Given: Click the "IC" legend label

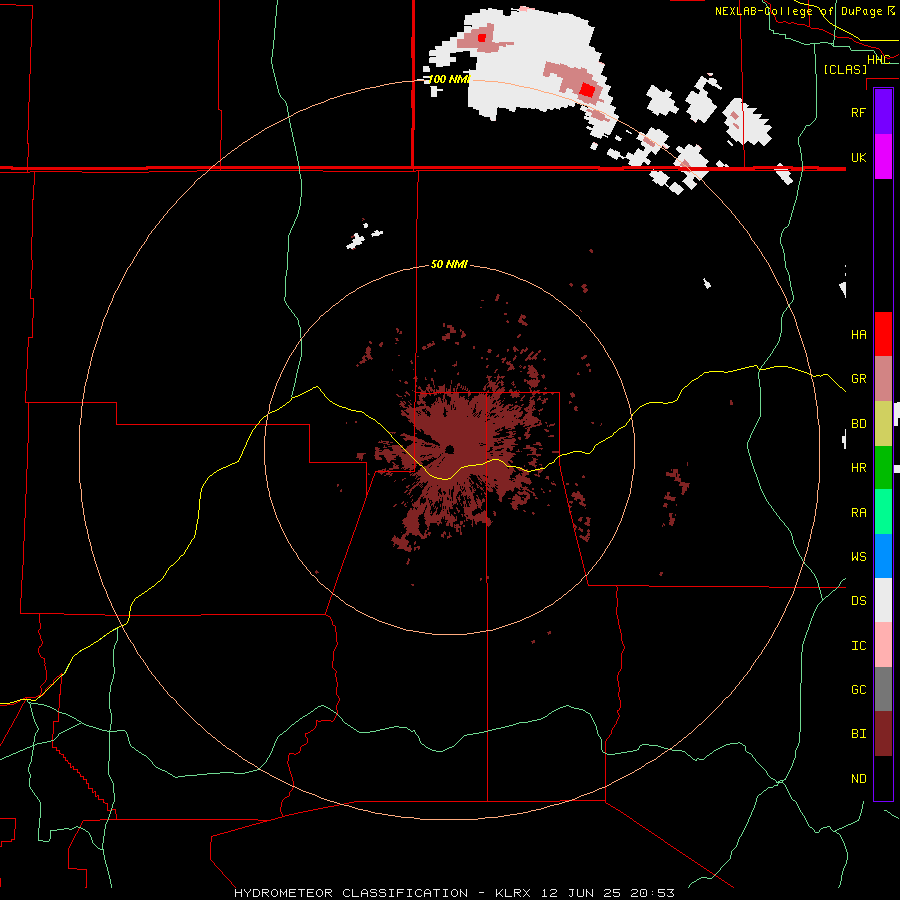Looking at the screenshot, I should (x=858, y=646).
